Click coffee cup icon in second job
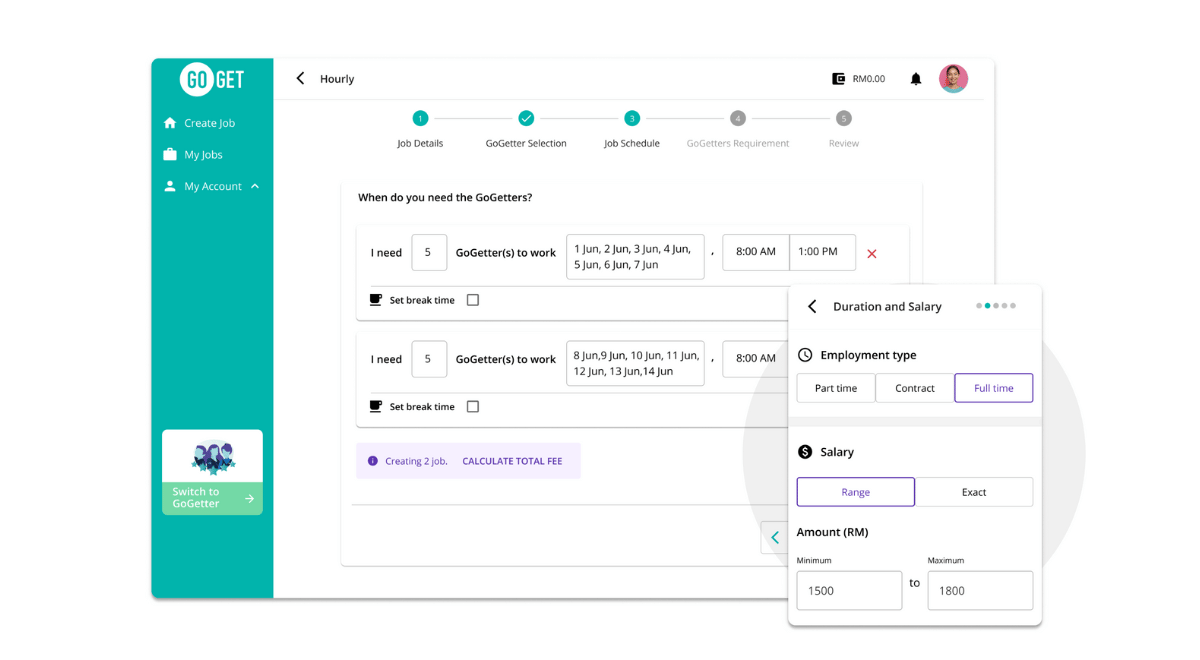Screen dimensions: 1200x660 [x=376, y=407]
